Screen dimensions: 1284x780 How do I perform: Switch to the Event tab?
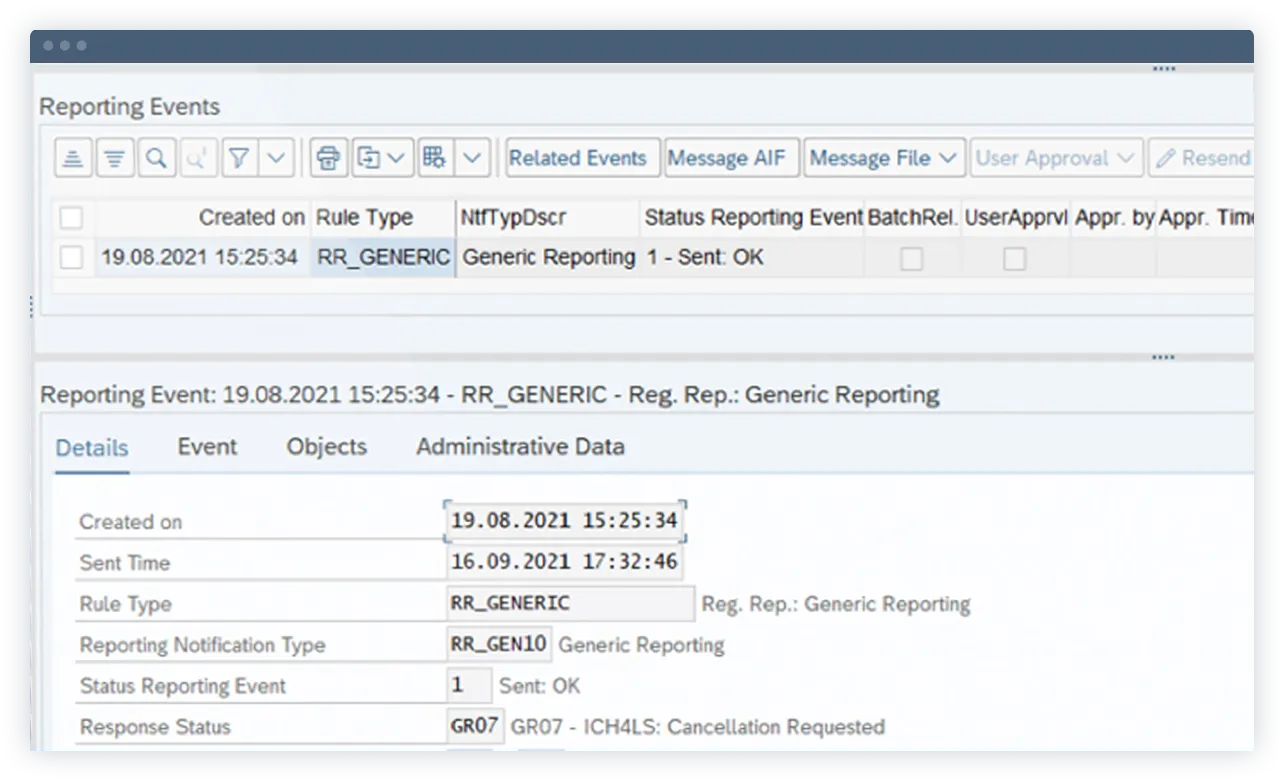click(207, 447)
